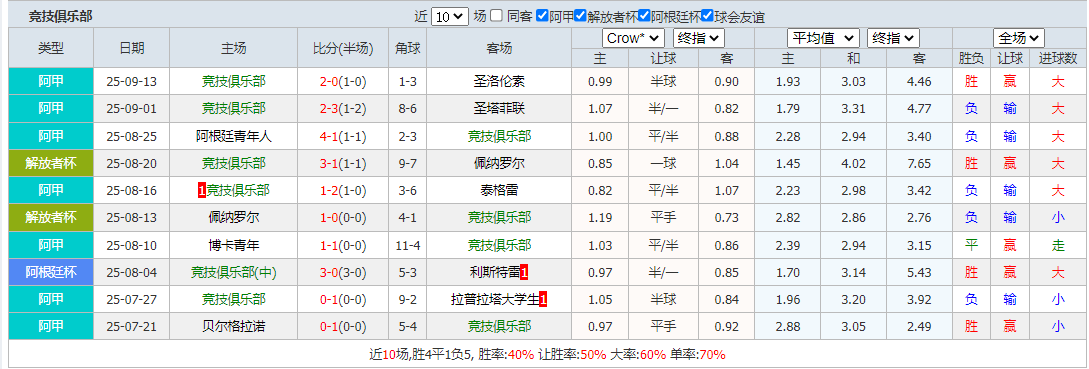Image resolution: width=1089 pixels, height=369 pixels.
Task: Click away odds value 7.65
Action: click(919, 163)
